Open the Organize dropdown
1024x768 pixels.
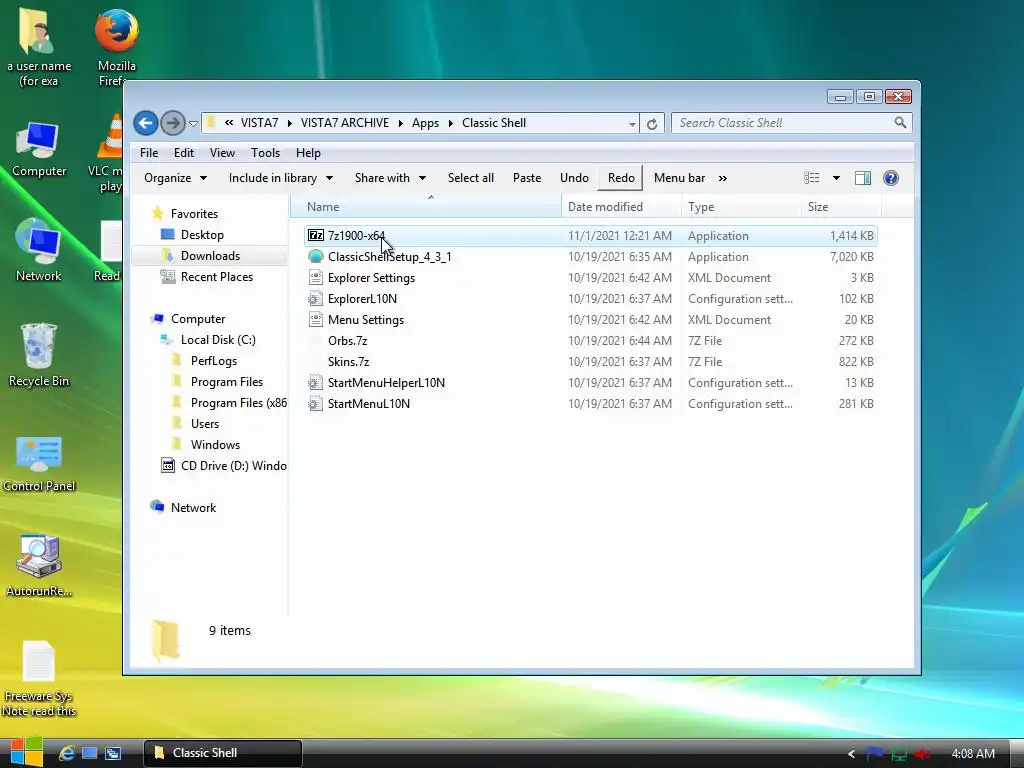(x=176, y=178)
